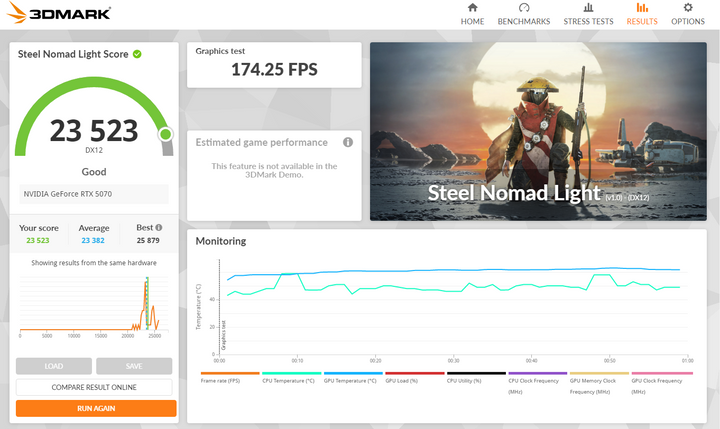Click the score distribution histogram

tap(94, 306)
